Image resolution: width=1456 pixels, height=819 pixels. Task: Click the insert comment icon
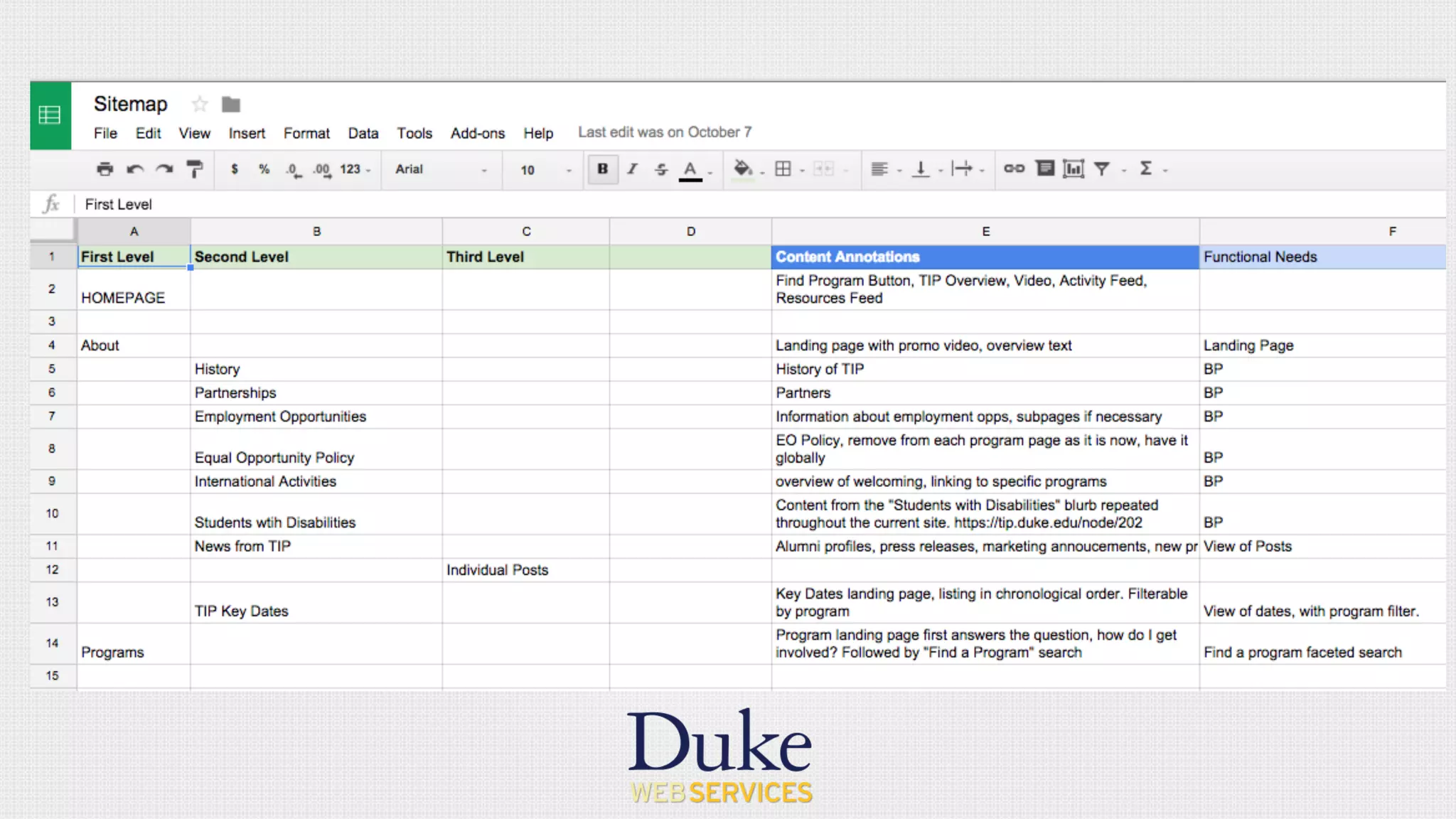1044,168
